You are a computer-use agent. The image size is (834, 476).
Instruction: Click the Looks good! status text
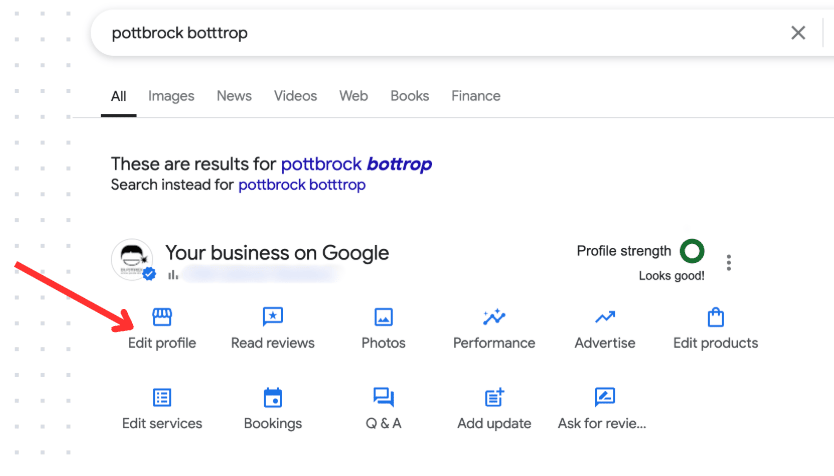(672, 276)
